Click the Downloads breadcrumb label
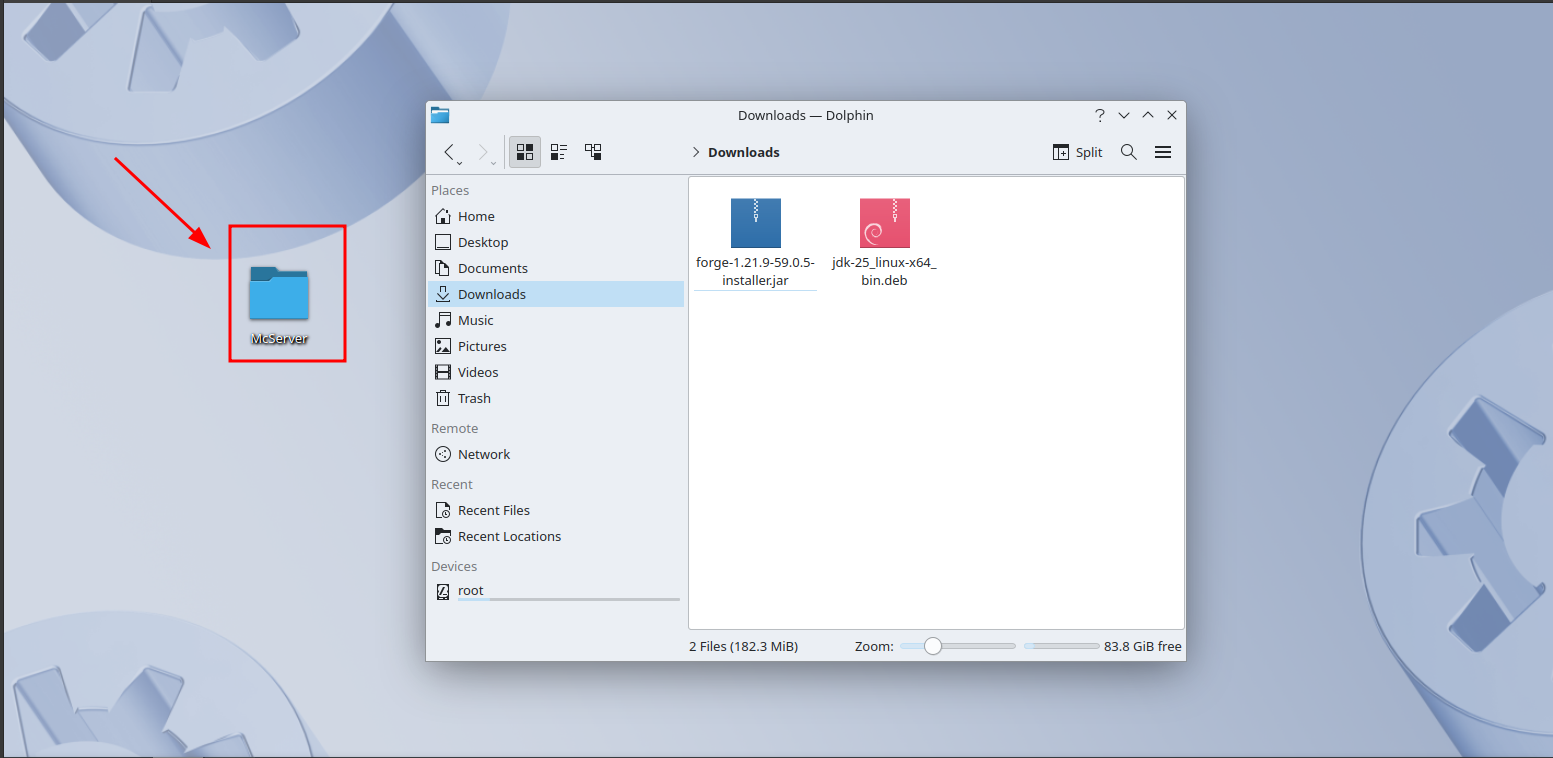This screenshot has width=1553, height=758. 743,153
